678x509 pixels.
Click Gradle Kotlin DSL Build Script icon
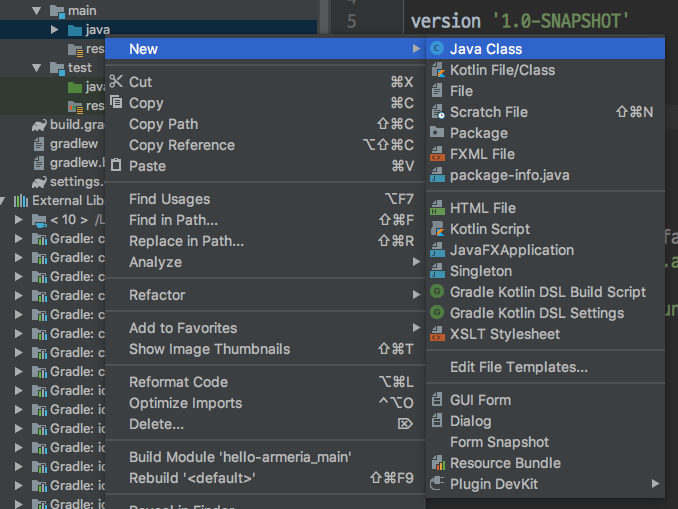click(x=437, y=292)
